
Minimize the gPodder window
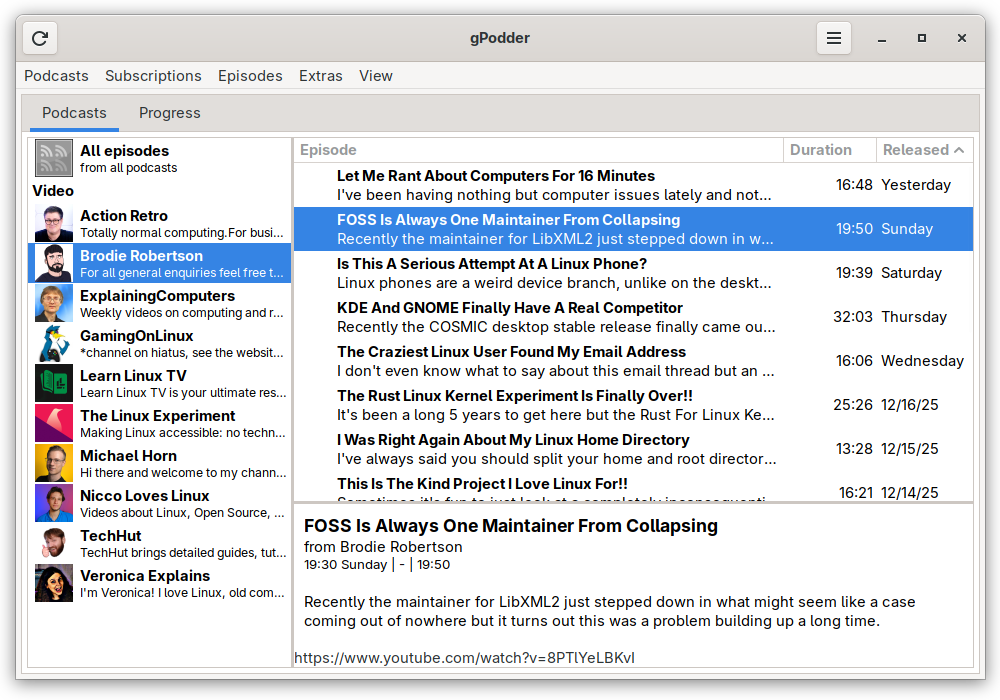click(x=881, y=38)
